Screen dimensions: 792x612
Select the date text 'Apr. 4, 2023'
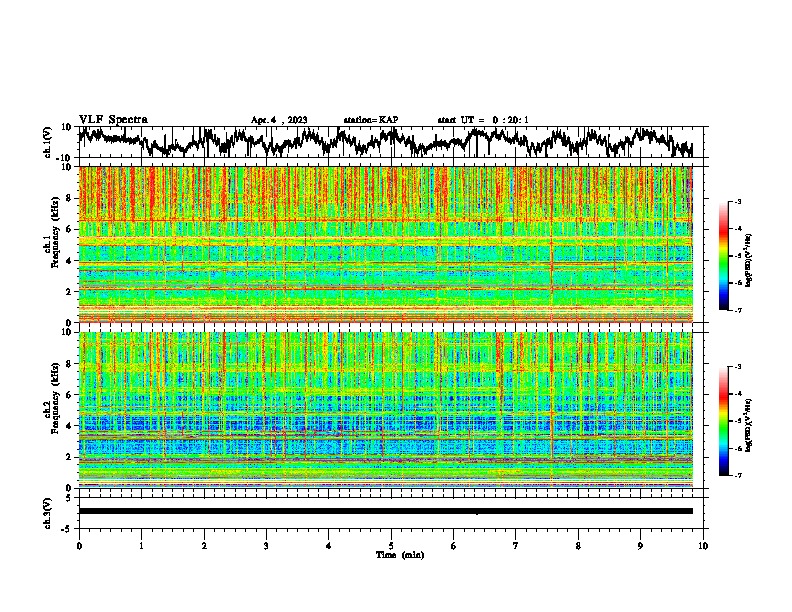pos(279,120)
